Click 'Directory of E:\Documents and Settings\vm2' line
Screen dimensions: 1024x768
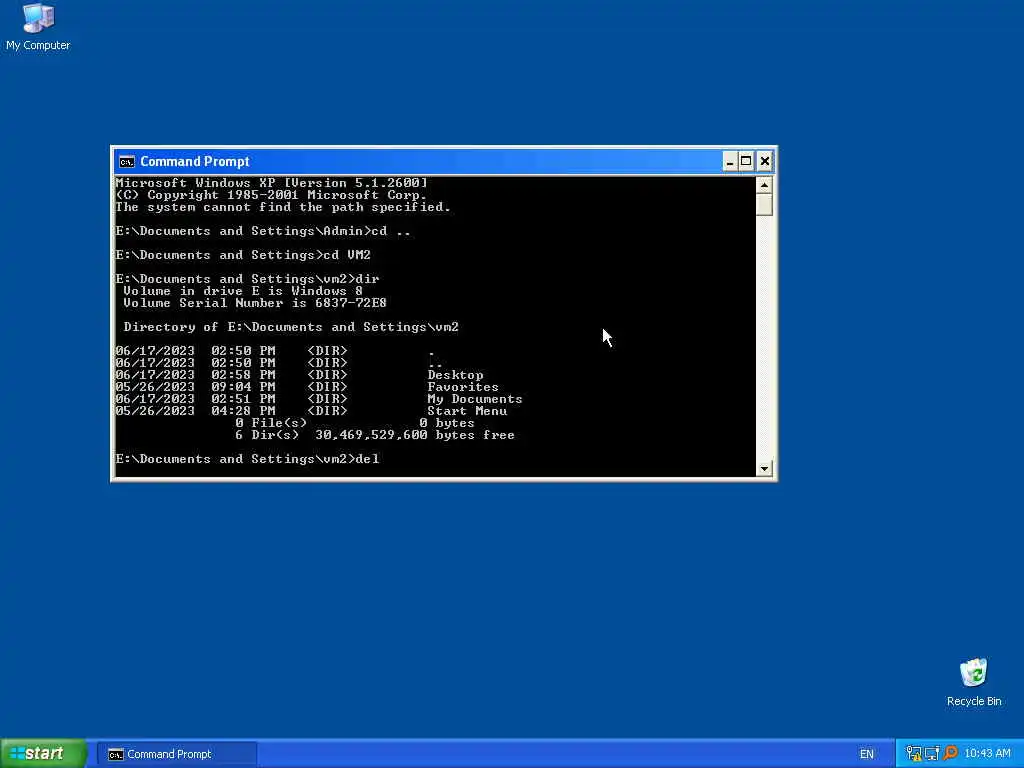click(291, 327)
